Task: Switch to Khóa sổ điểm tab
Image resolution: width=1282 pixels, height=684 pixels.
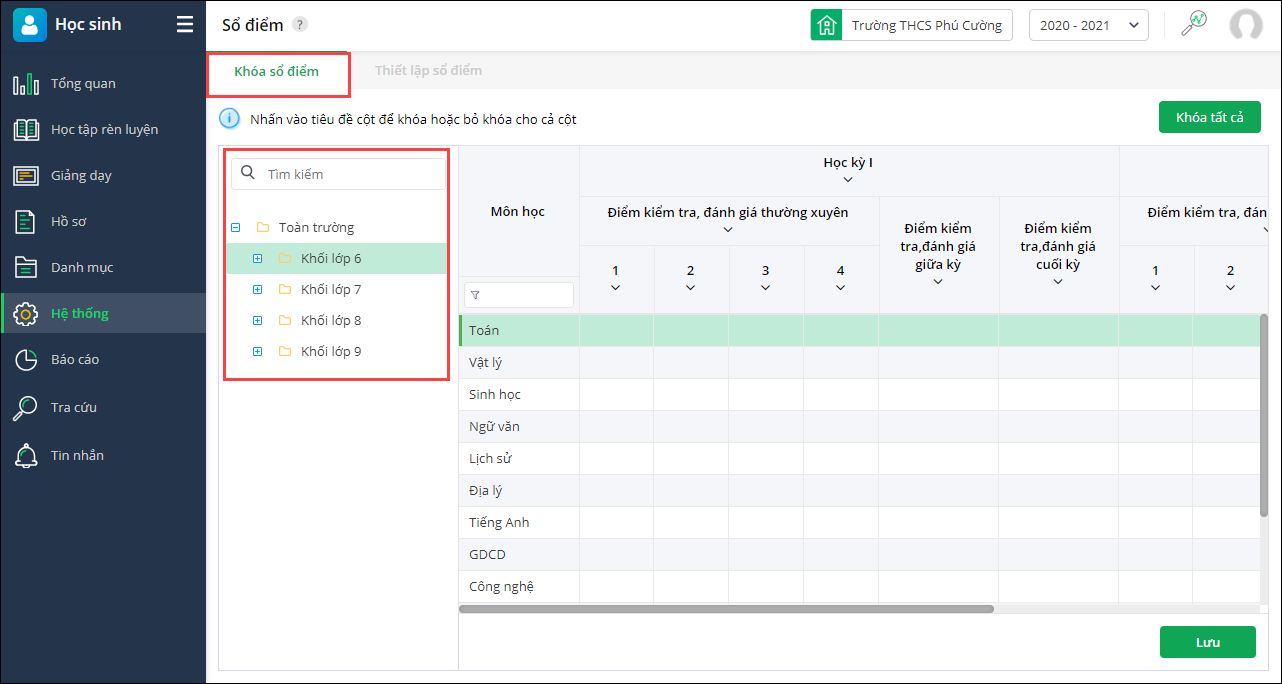Action: (277, 71)
